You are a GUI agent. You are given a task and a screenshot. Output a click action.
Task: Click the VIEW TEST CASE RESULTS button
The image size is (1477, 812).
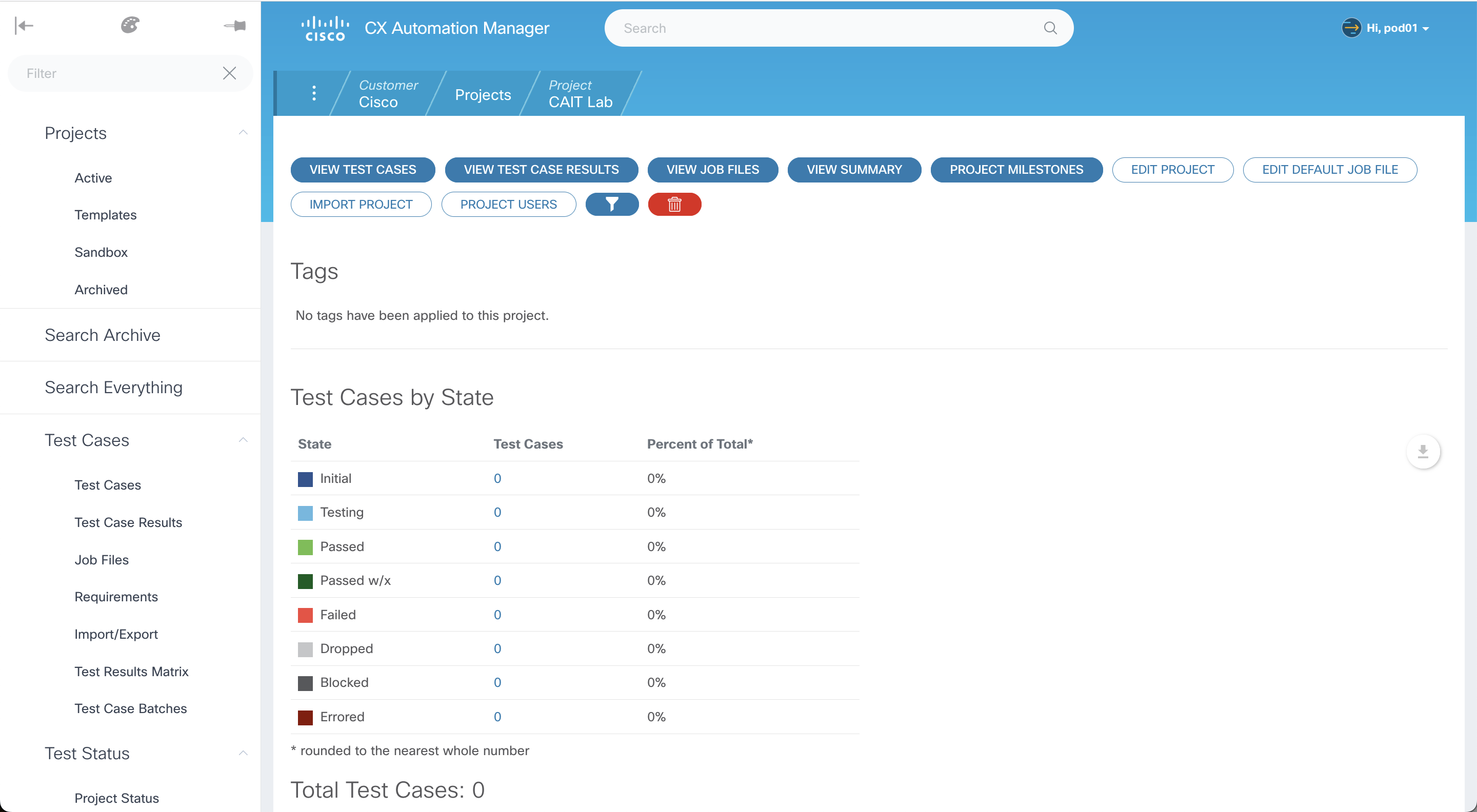tap(541, 170)
